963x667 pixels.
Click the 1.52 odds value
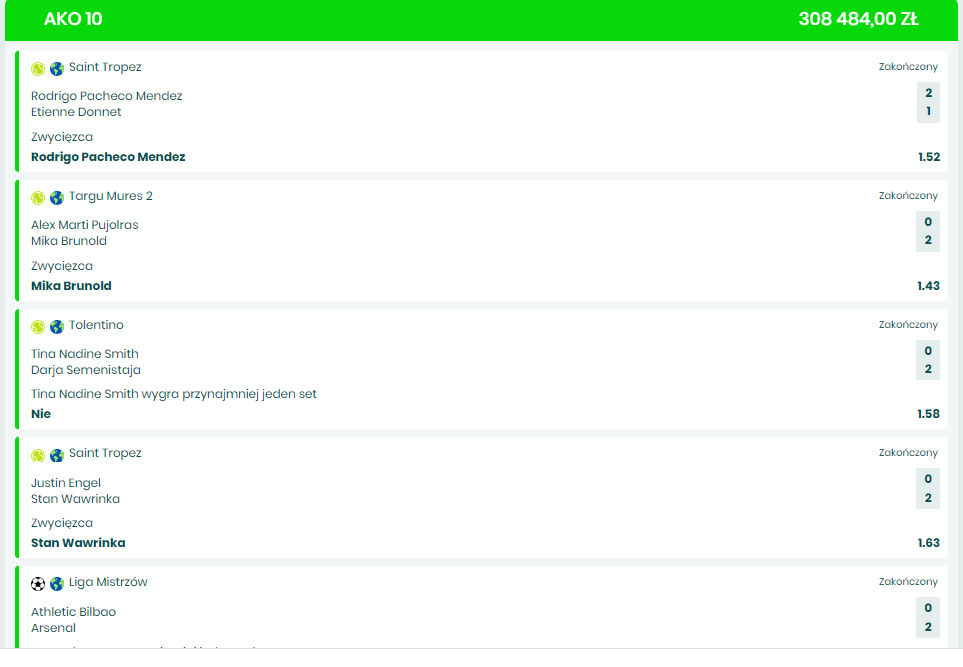928,157
